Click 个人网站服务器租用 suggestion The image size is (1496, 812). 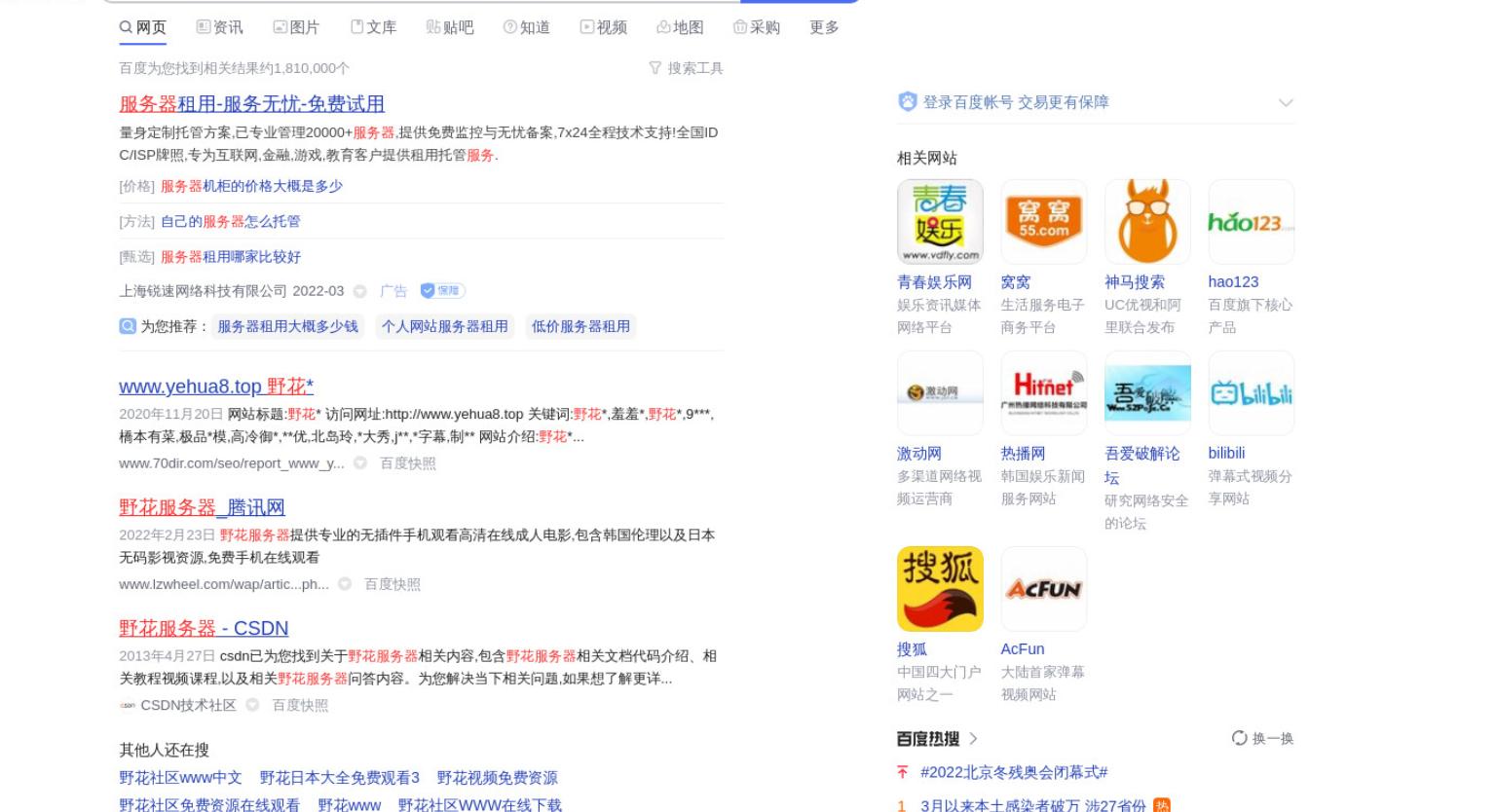click(x=444, y=326)
